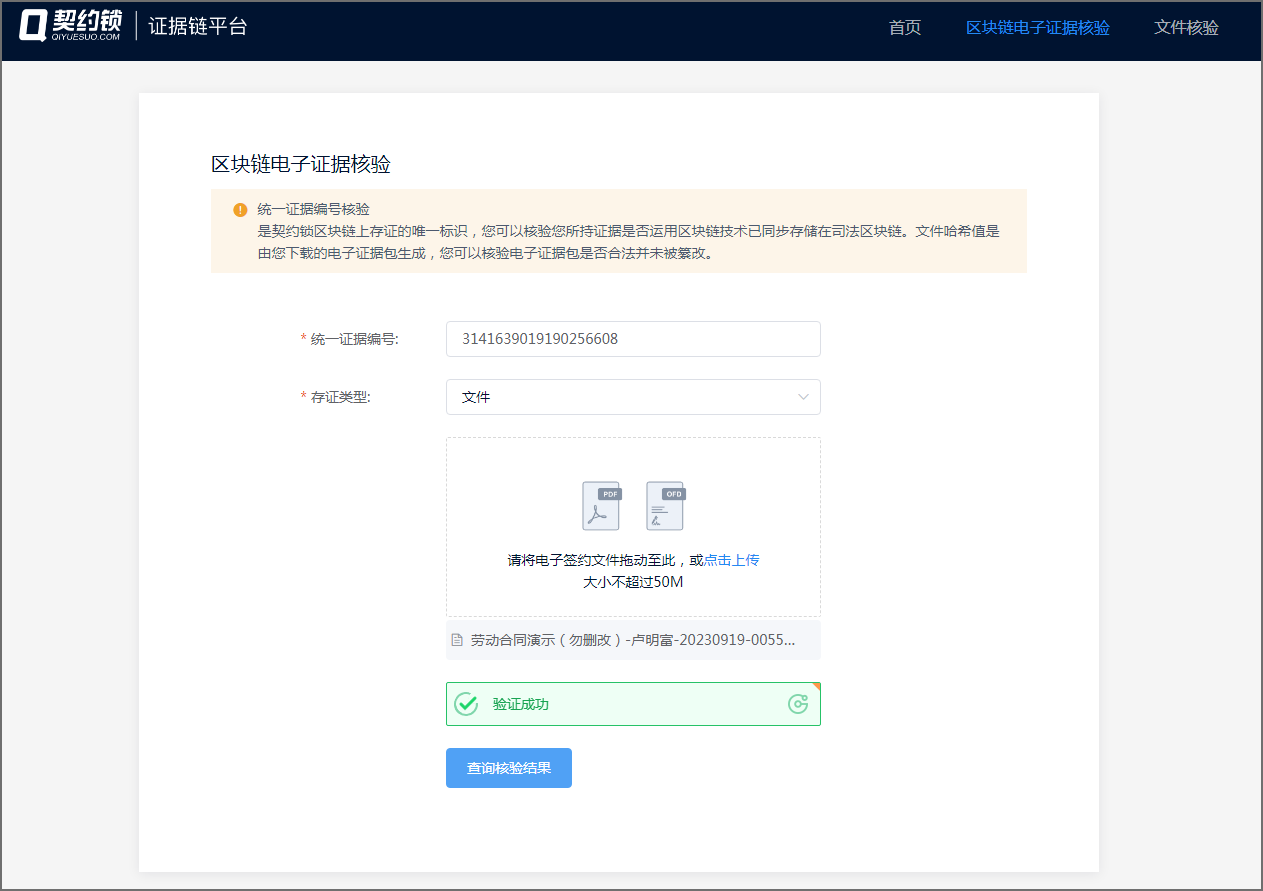The image size is (1263, 891).
Task: Select the uploaded 劳动合同演示 file entry
Action: pyautogui.click(x=633, y=640)
